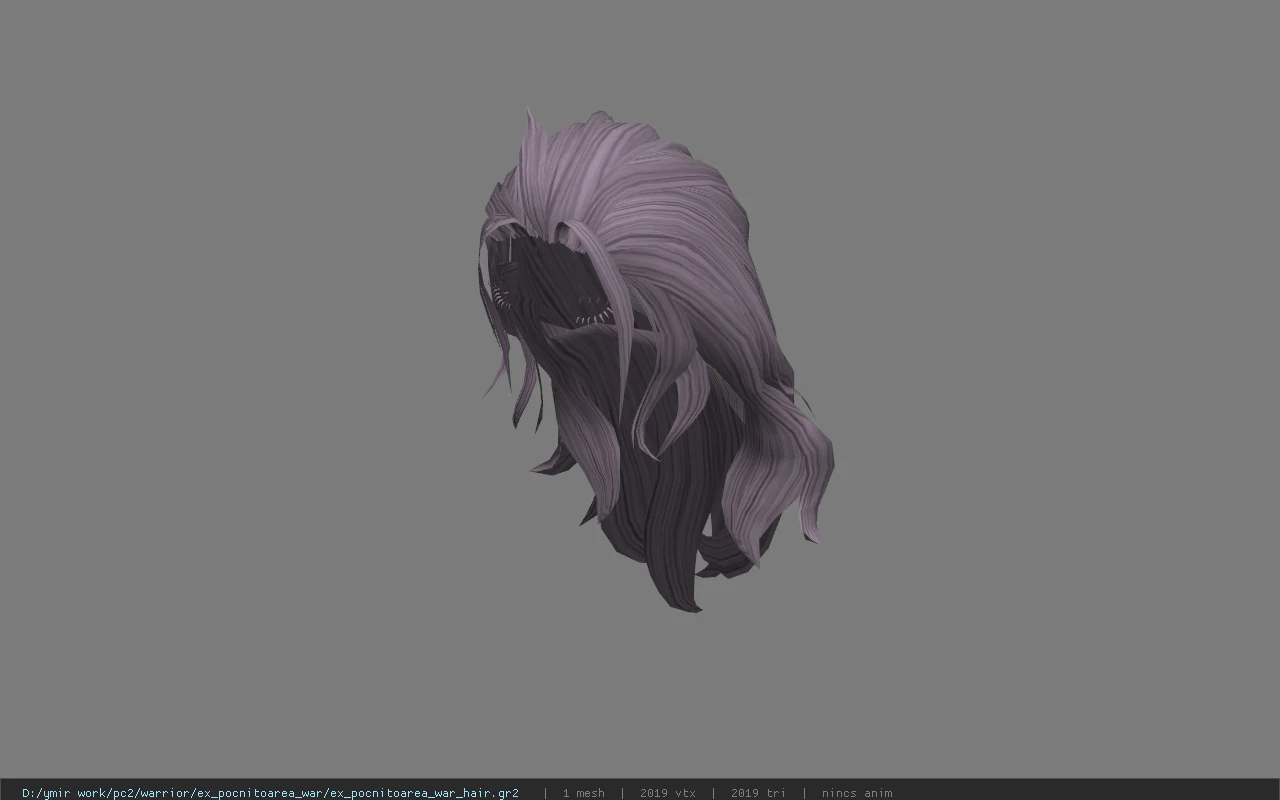Click the 'nincs anim' status text

857,793
